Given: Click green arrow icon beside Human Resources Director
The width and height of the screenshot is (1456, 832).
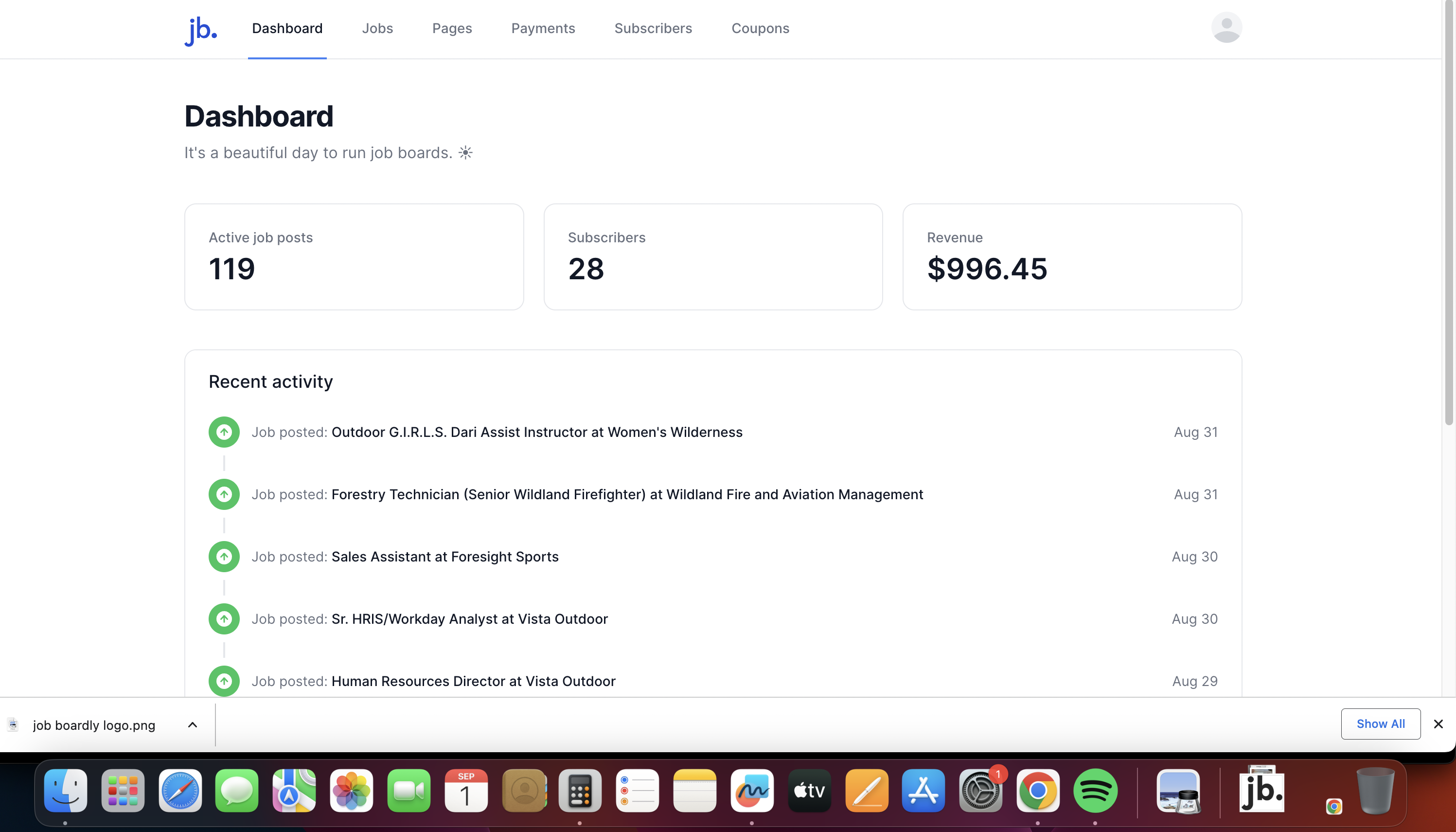Looking at the screenshot, I should [x=224, y=681].
